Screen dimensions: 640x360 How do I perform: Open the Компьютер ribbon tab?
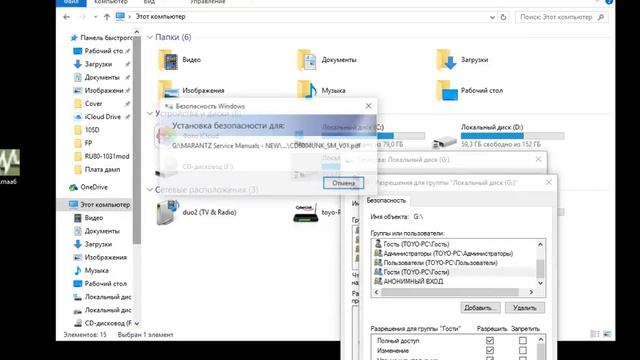click(x=111, y=2)
